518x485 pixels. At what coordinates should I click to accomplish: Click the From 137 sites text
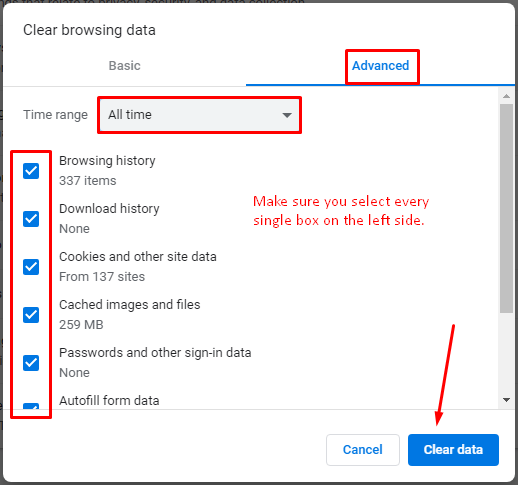[102, 277]
